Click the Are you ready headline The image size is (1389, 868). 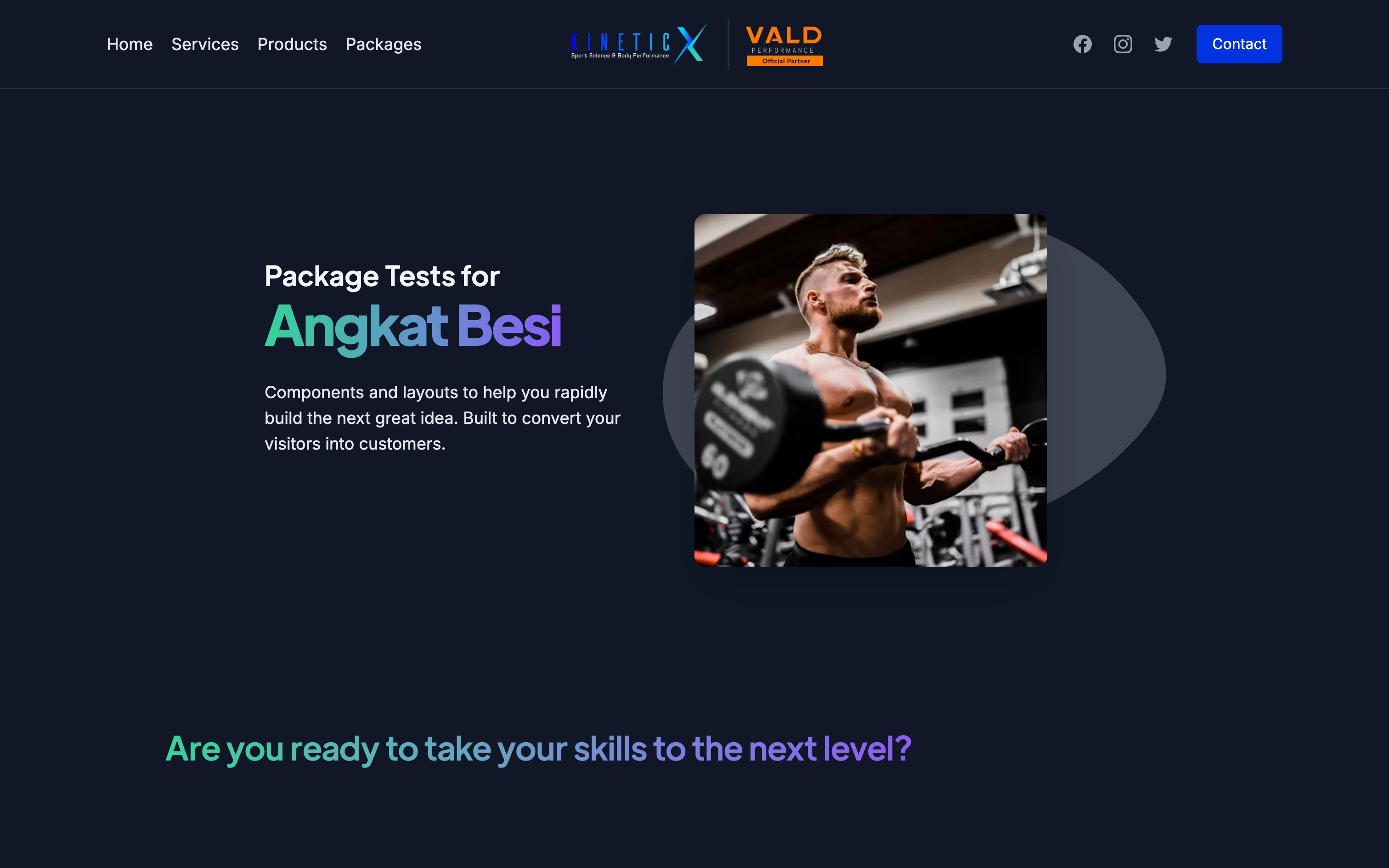(538, 749)
